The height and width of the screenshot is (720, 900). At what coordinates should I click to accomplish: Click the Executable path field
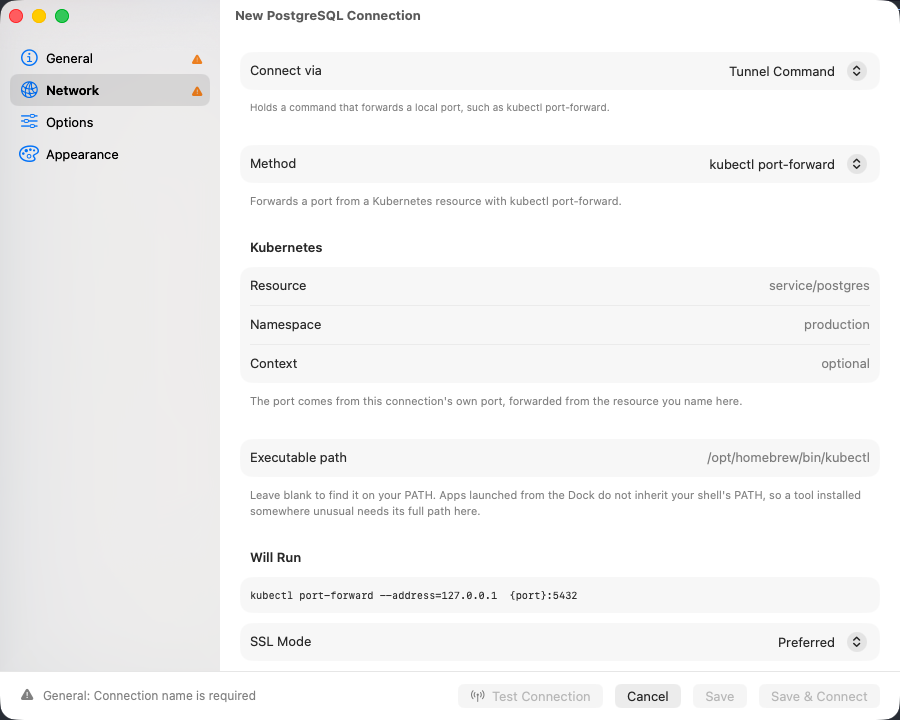coord(560,458)
